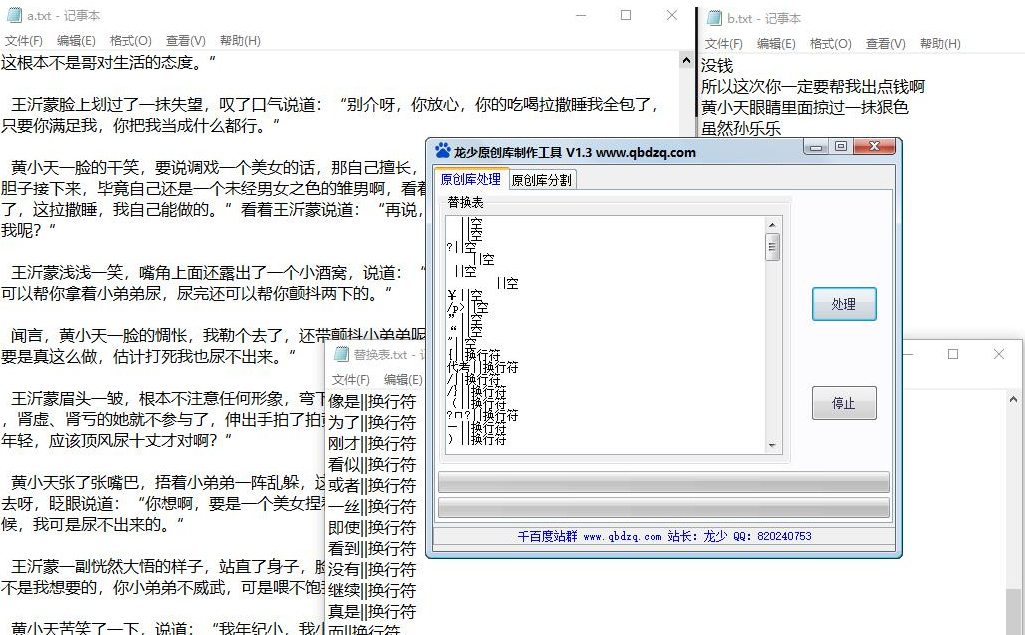The width and height of the screenshot is (1025, 635).
Task: Open 查看(V) menu in b.txt Notepad
Action: pos(885,44)
